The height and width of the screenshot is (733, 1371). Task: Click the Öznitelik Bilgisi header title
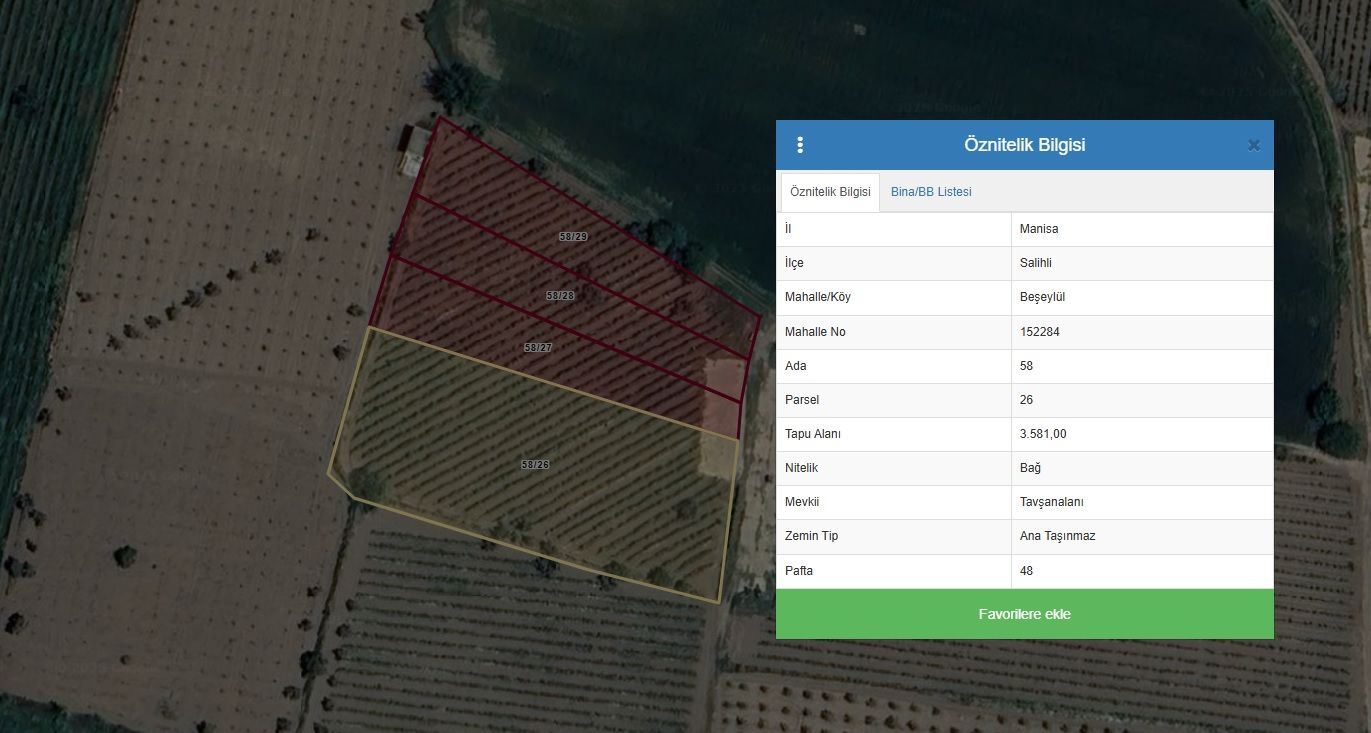(1024, 145)
